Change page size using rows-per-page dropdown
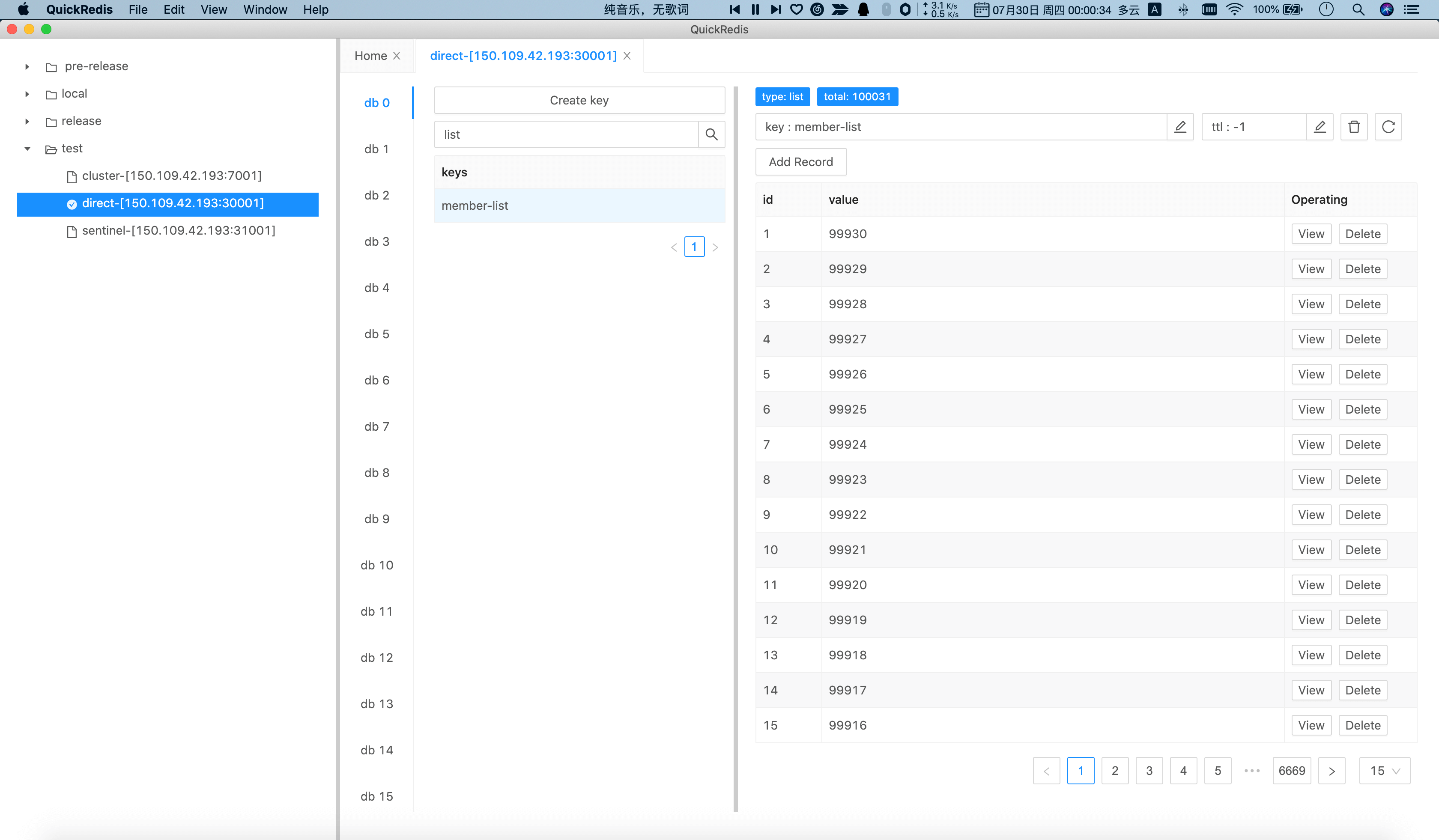The width and height of the screenshot is (1439, 840). coord(1385,770)
